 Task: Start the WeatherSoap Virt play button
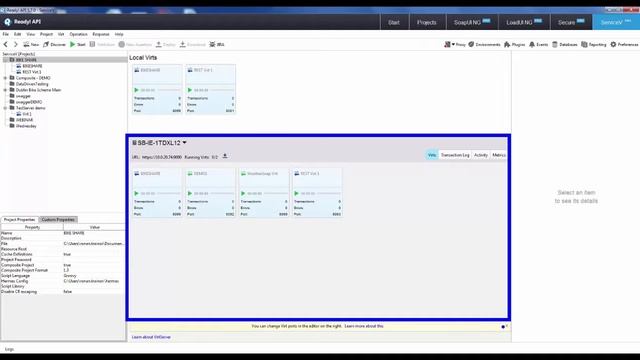(x=243, y=193)
